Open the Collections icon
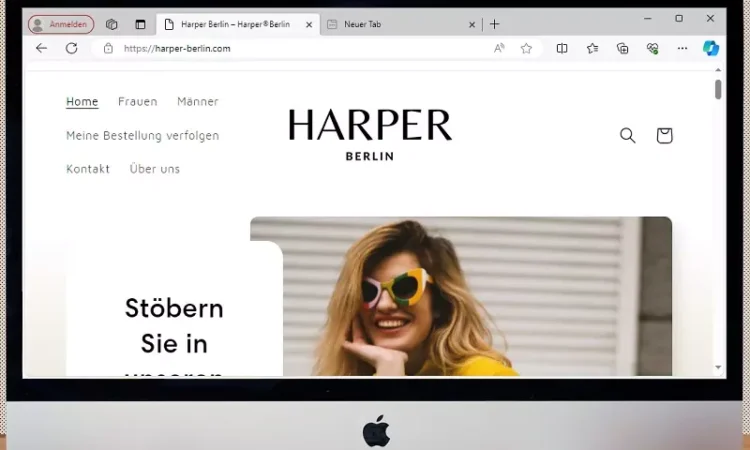This screenshot has height=450, width=750. click(x=622, y=48)
